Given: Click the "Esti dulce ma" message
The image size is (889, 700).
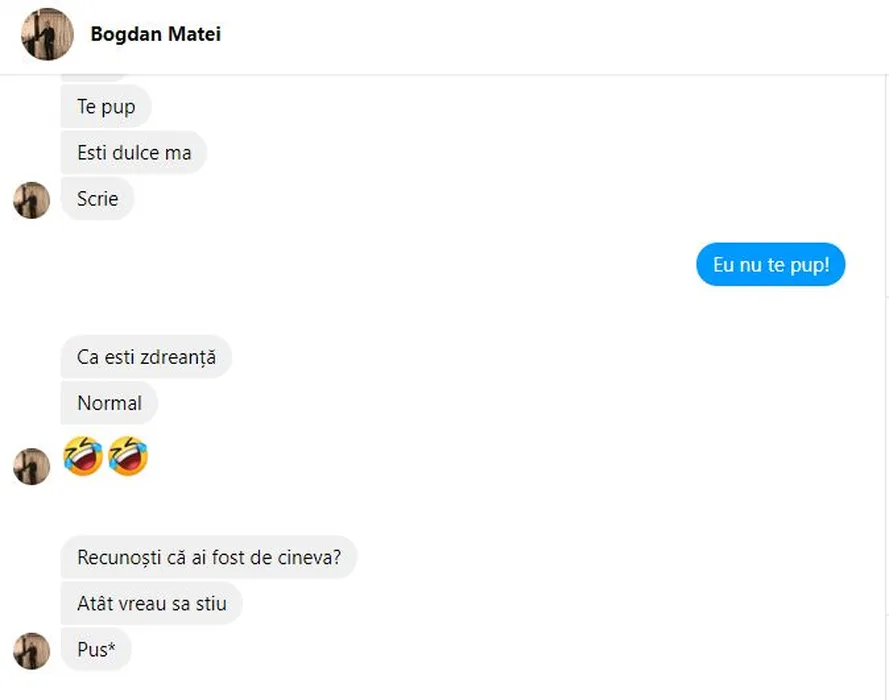Looking at the screenshot, I should [133, 153].
